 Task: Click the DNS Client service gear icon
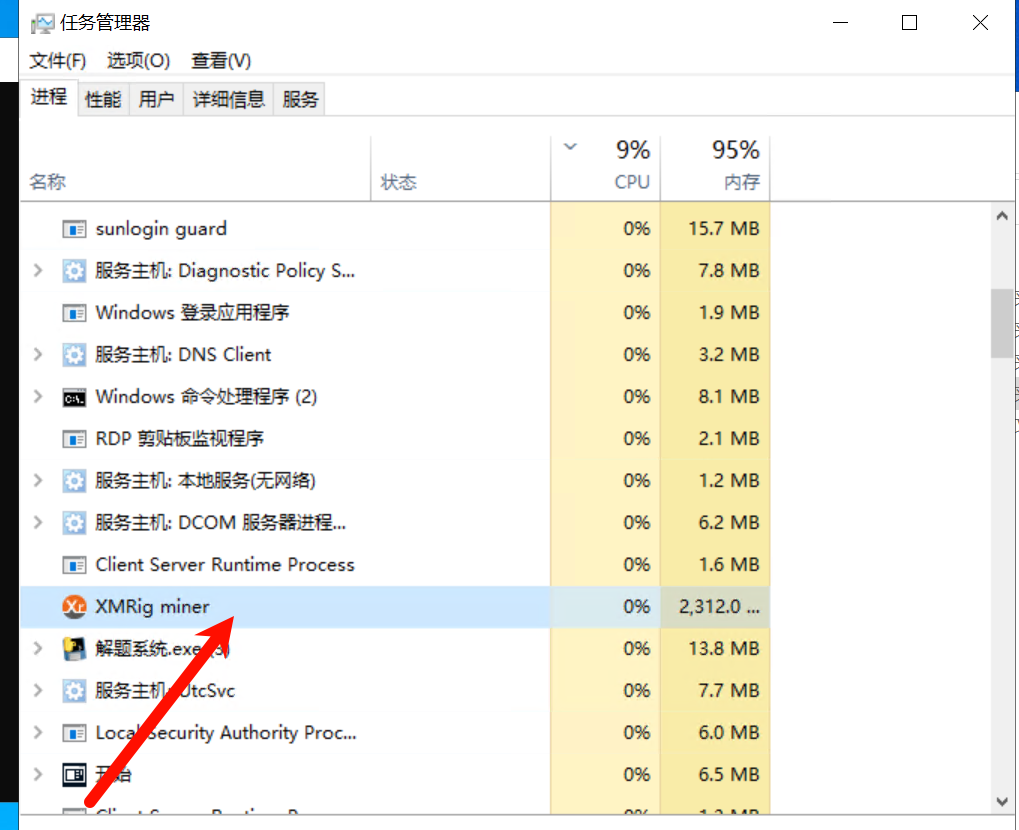point(74,355)
